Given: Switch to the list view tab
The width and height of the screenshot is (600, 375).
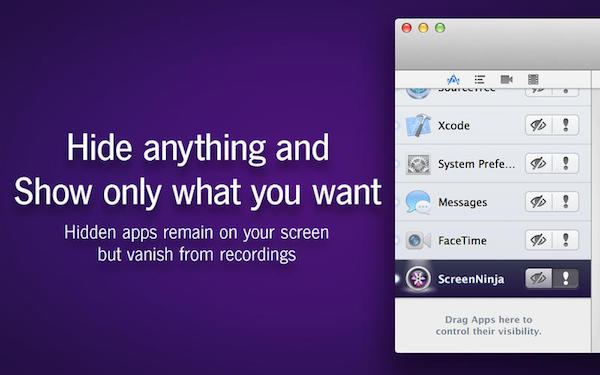Looking at the screenshot, I should 479,79.
